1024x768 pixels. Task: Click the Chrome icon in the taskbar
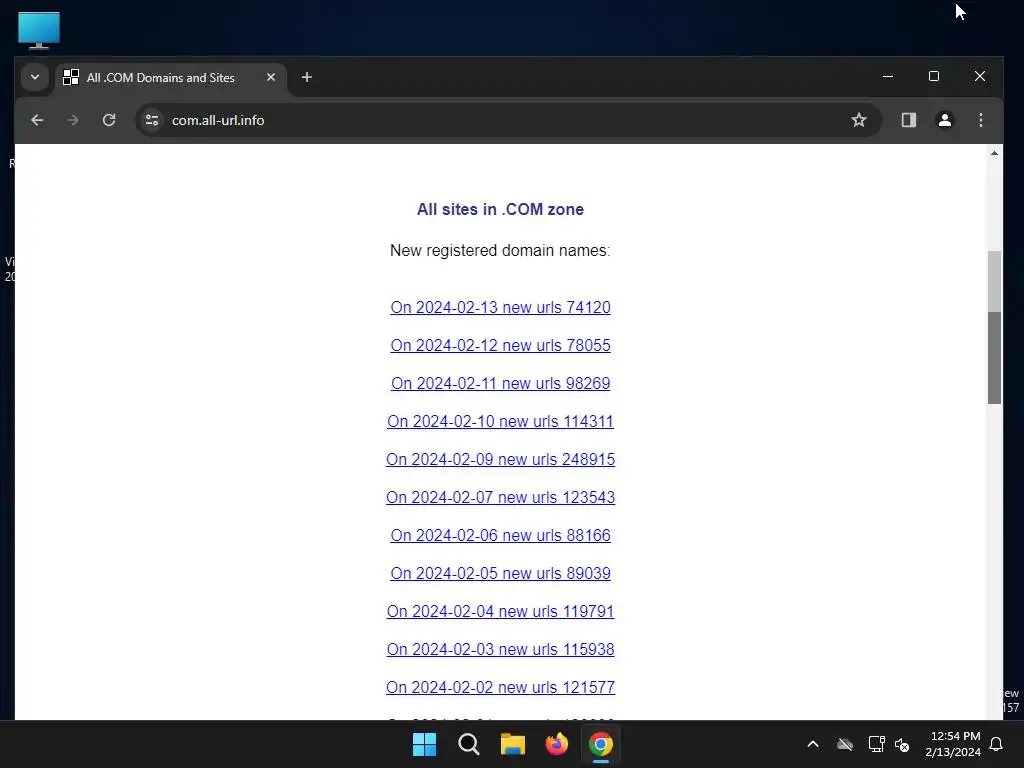point(601,744)
